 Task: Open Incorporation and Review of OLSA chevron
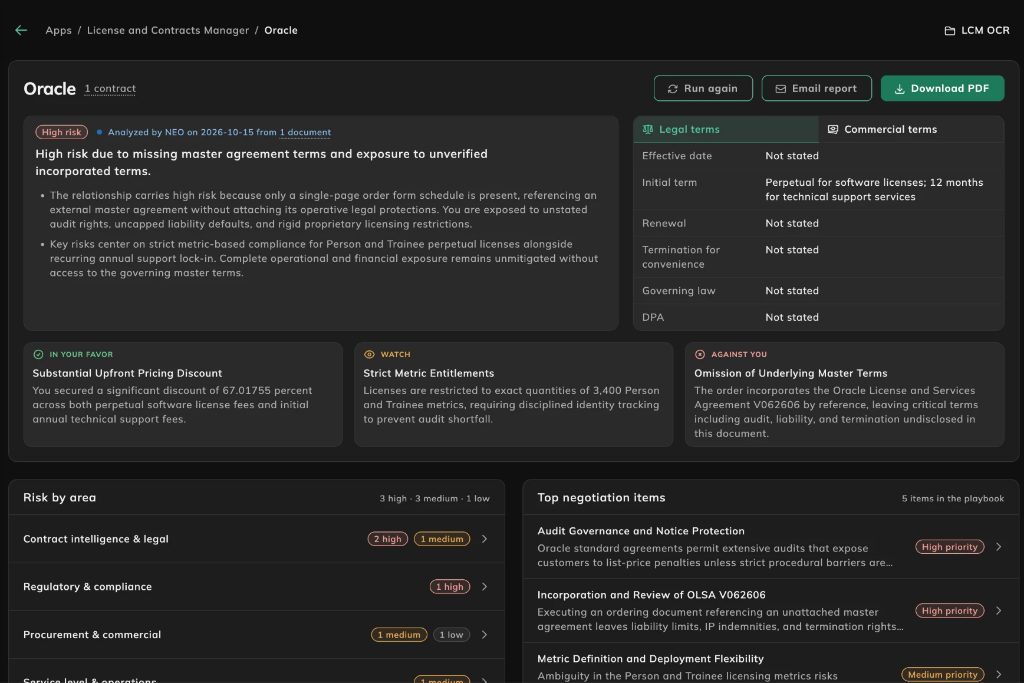click(x=999, y=611)
